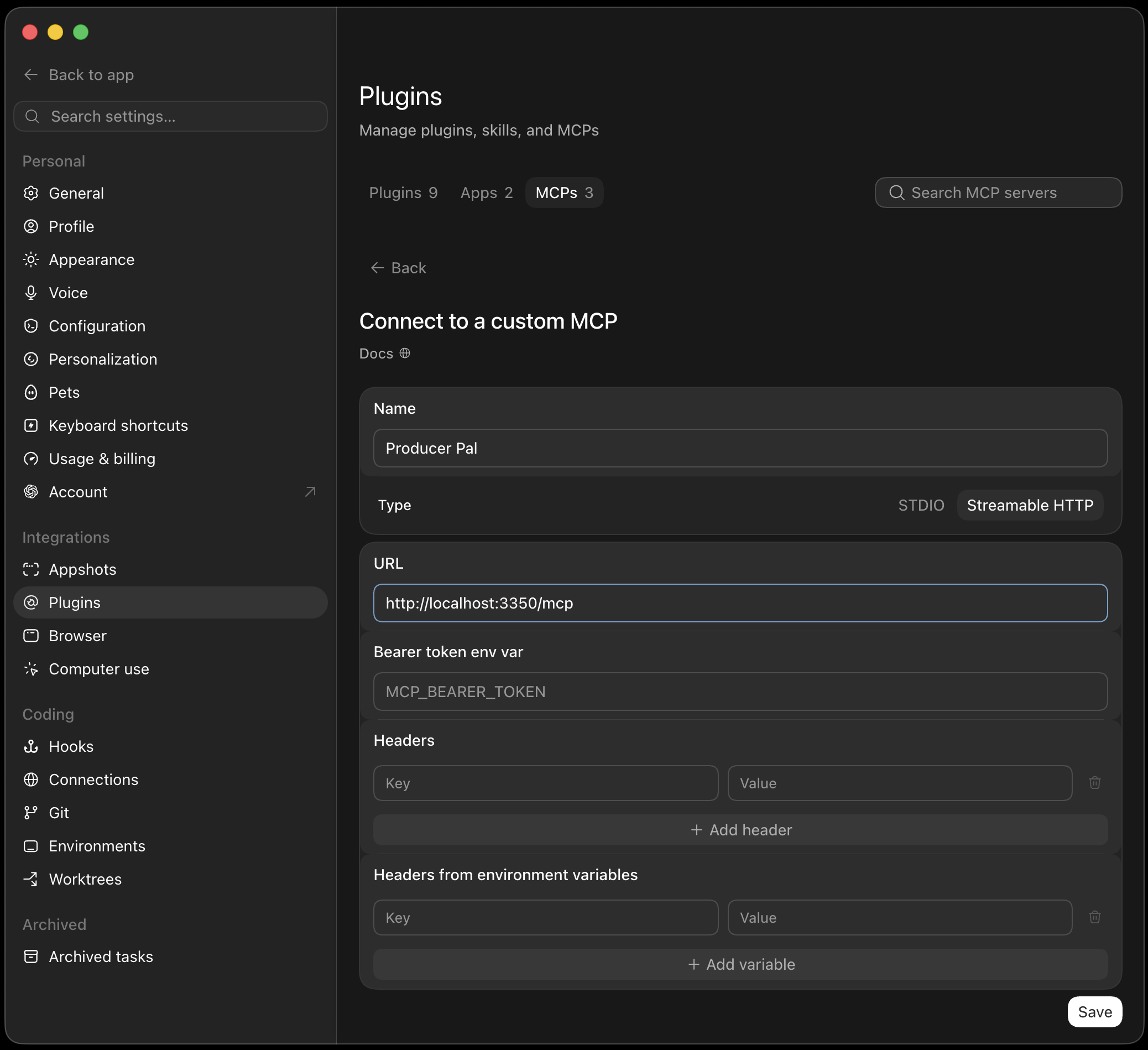Click the Account logo icon

point(31,492)
